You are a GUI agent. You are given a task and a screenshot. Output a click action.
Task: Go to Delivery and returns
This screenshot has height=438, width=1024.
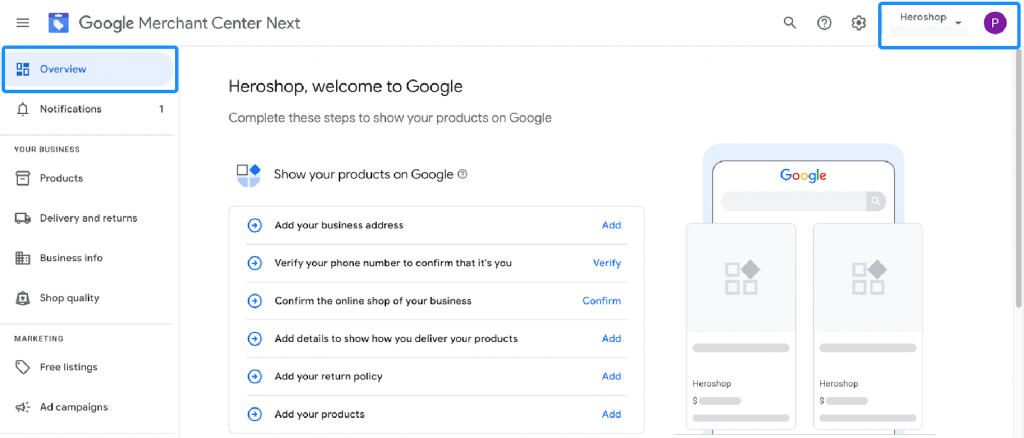88,218
